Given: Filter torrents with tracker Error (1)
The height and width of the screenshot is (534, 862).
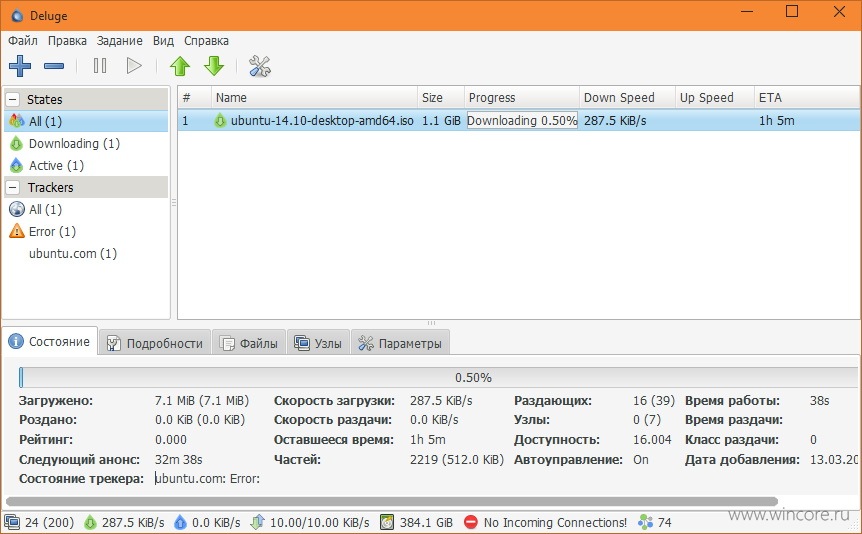Looking at the screenshot, I should [86, 232].
